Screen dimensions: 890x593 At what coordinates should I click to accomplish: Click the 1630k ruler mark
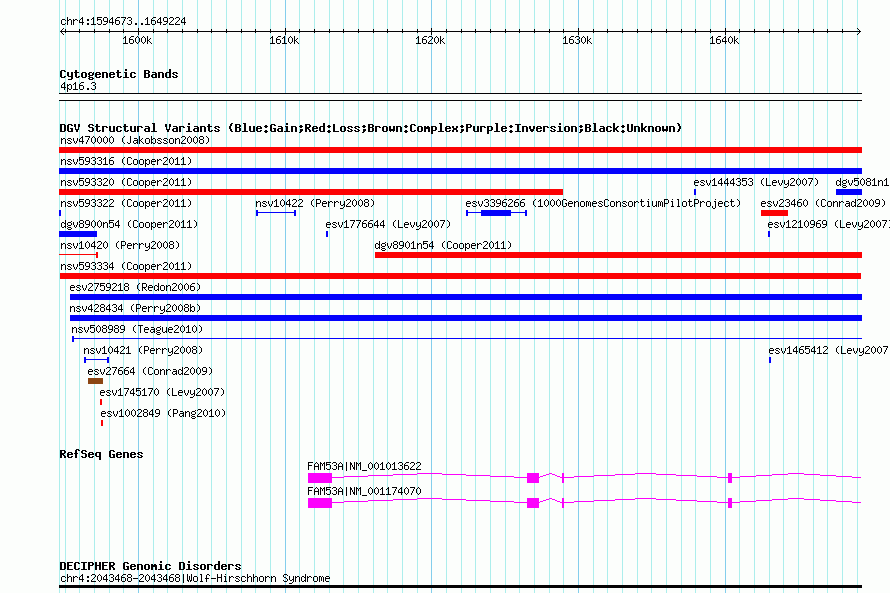pos(577,40)
